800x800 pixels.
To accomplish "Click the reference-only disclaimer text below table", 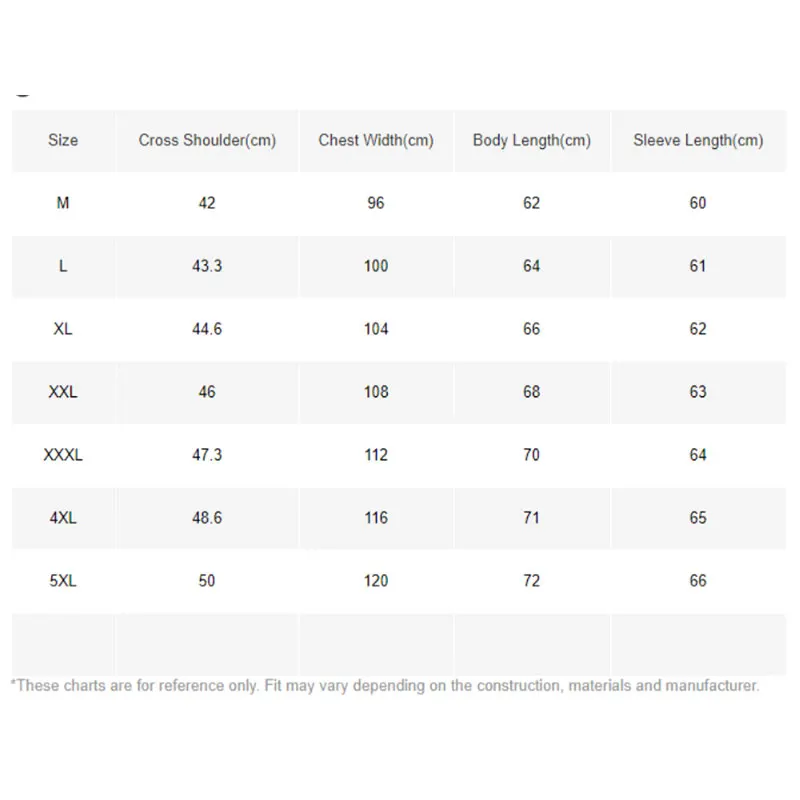I will (x=385, y=686).
